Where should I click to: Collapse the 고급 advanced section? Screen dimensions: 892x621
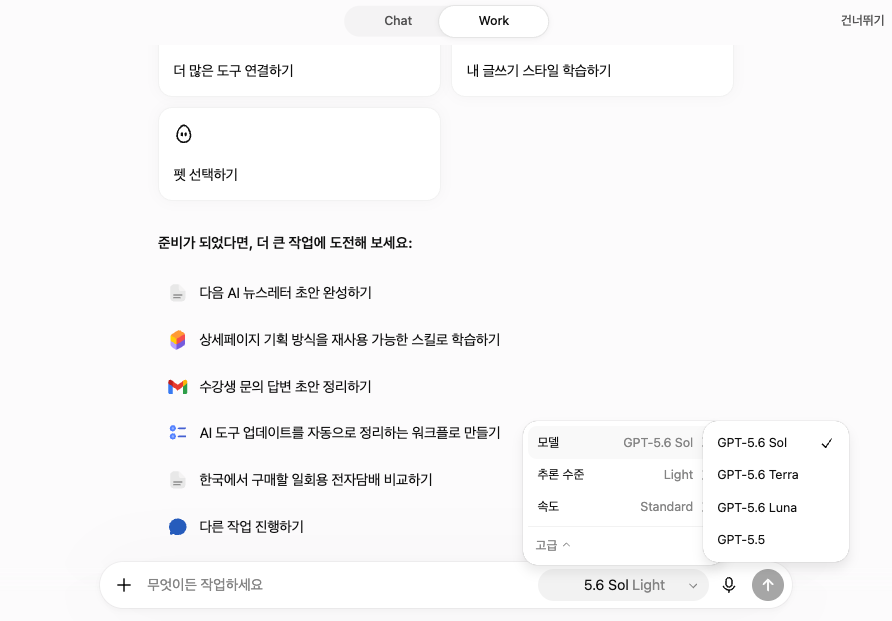point(552,545)
